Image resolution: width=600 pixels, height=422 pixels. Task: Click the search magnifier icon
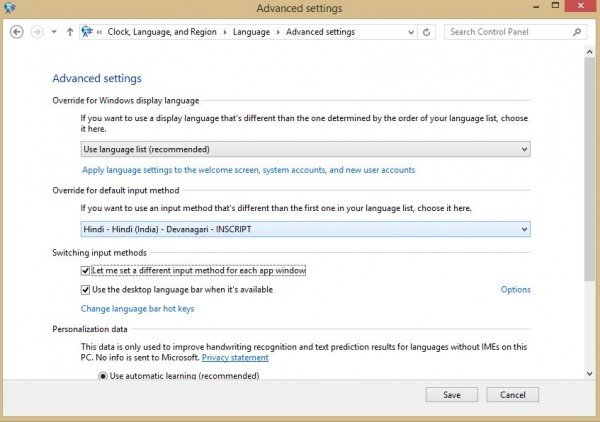pyautogui.click(x=579, y=32)
